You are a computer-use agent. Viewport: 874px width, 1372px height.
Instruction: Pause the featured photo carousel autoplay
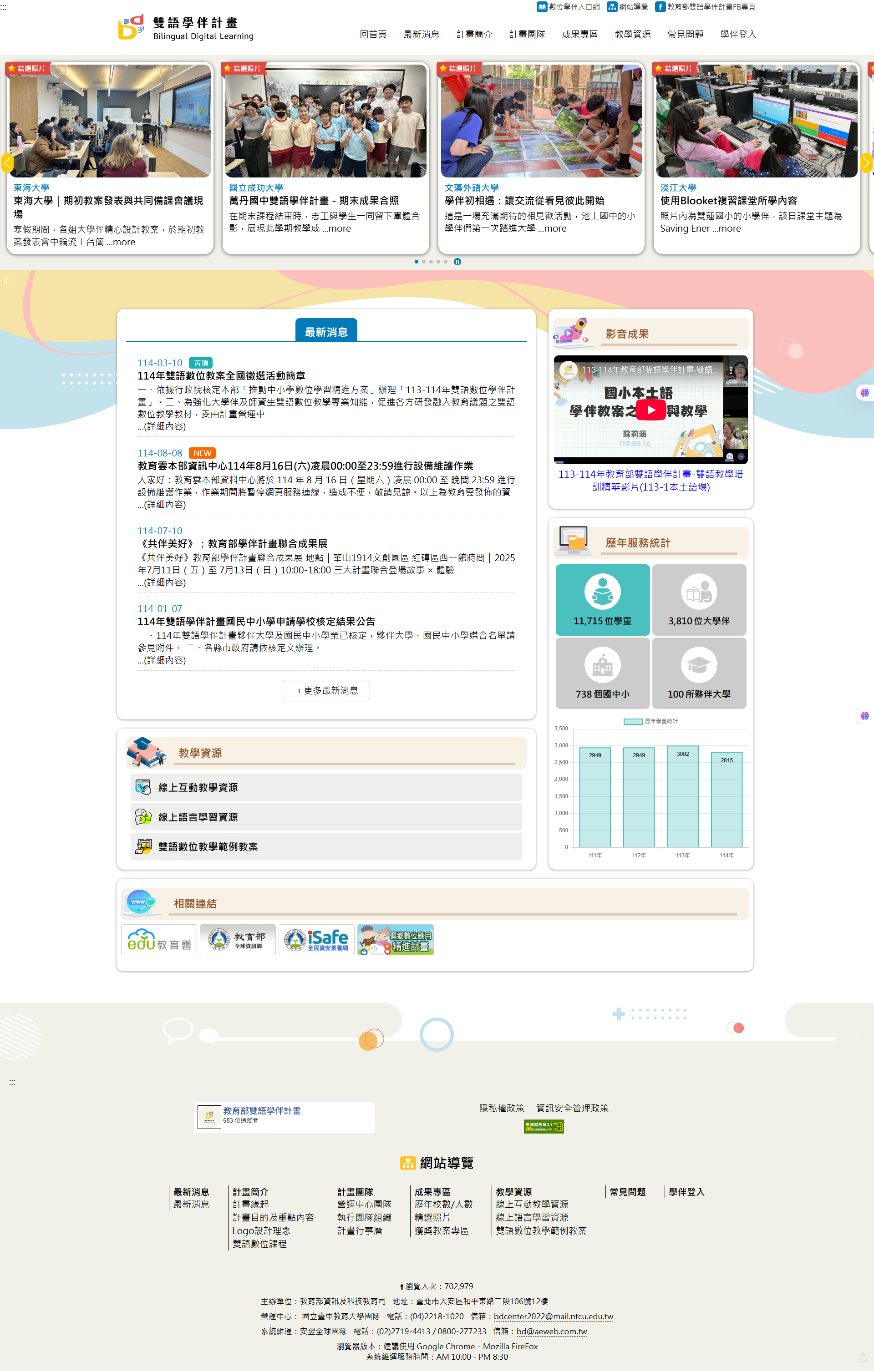457,262
